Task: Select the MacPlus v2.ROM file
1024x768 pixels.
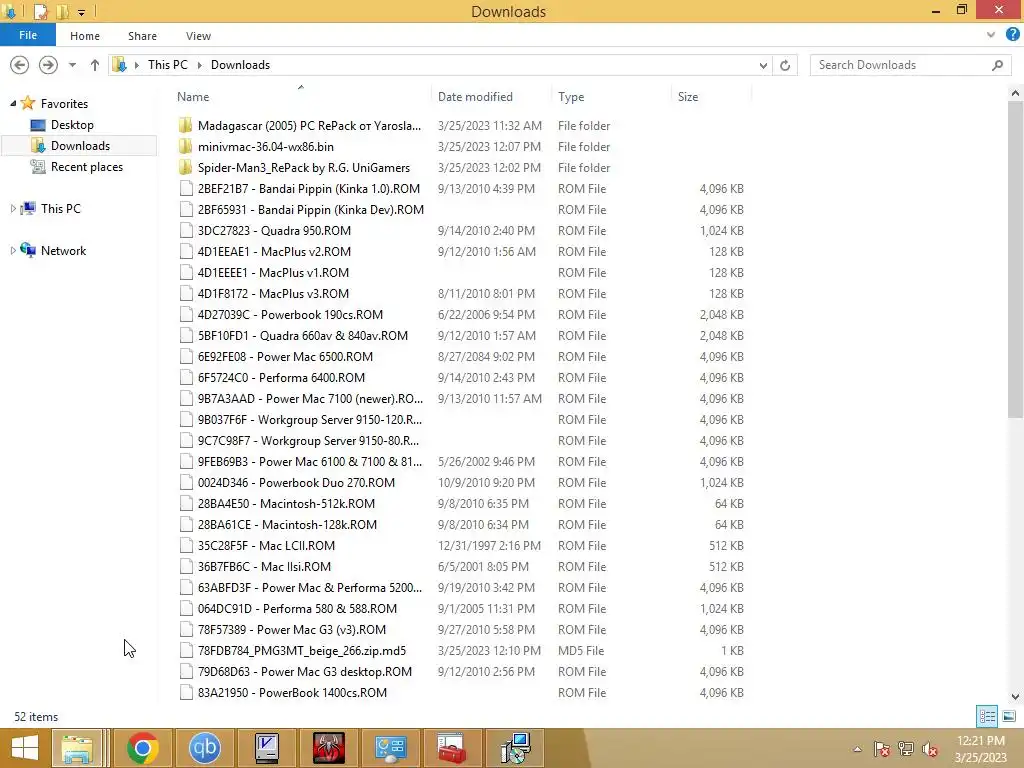Action: (274, 251)
